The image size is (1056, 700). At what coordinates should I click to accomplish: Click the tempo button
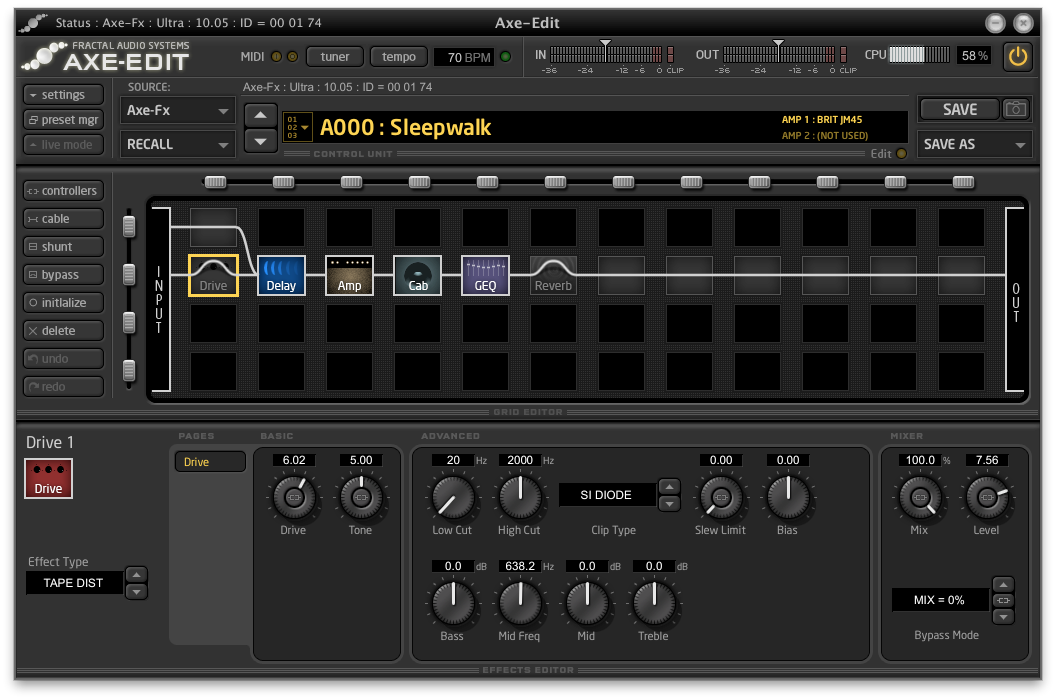pos(399,57)
